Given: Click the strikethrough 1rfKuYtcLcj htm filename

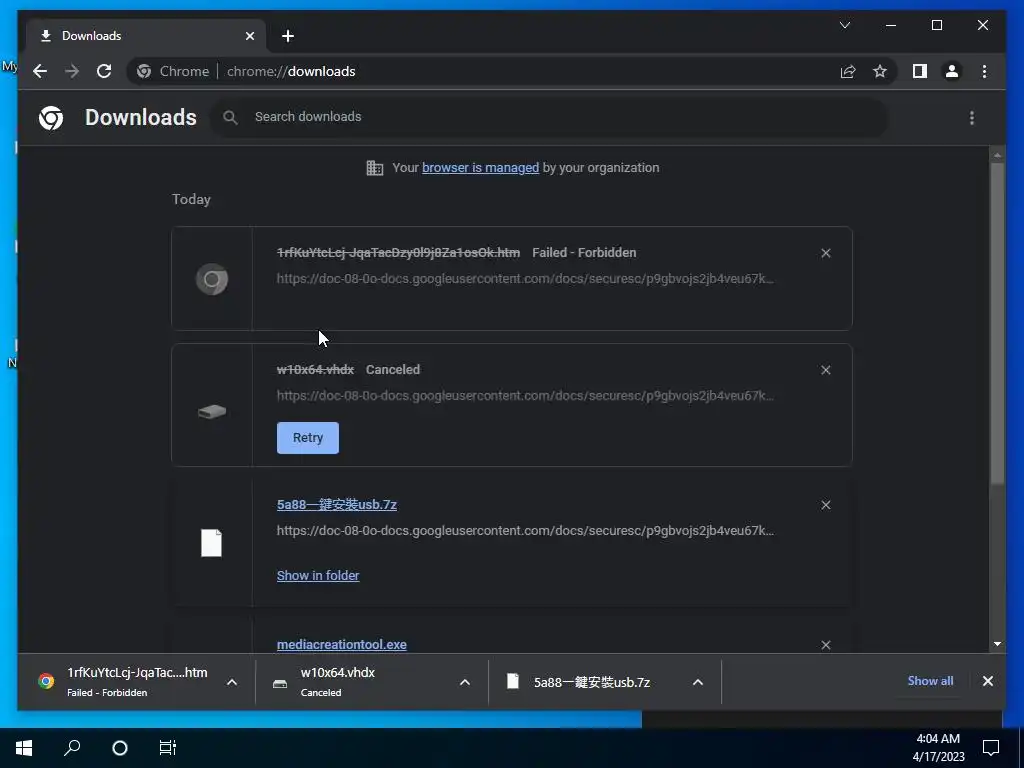Looking at the screenshot, I should 398,253.
